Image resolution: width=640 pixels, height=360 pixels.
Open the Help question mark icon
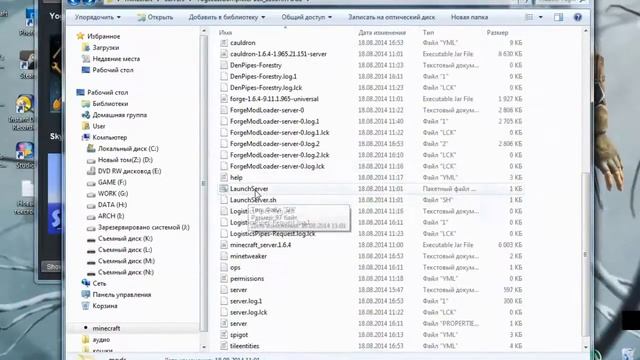point(578,17)
